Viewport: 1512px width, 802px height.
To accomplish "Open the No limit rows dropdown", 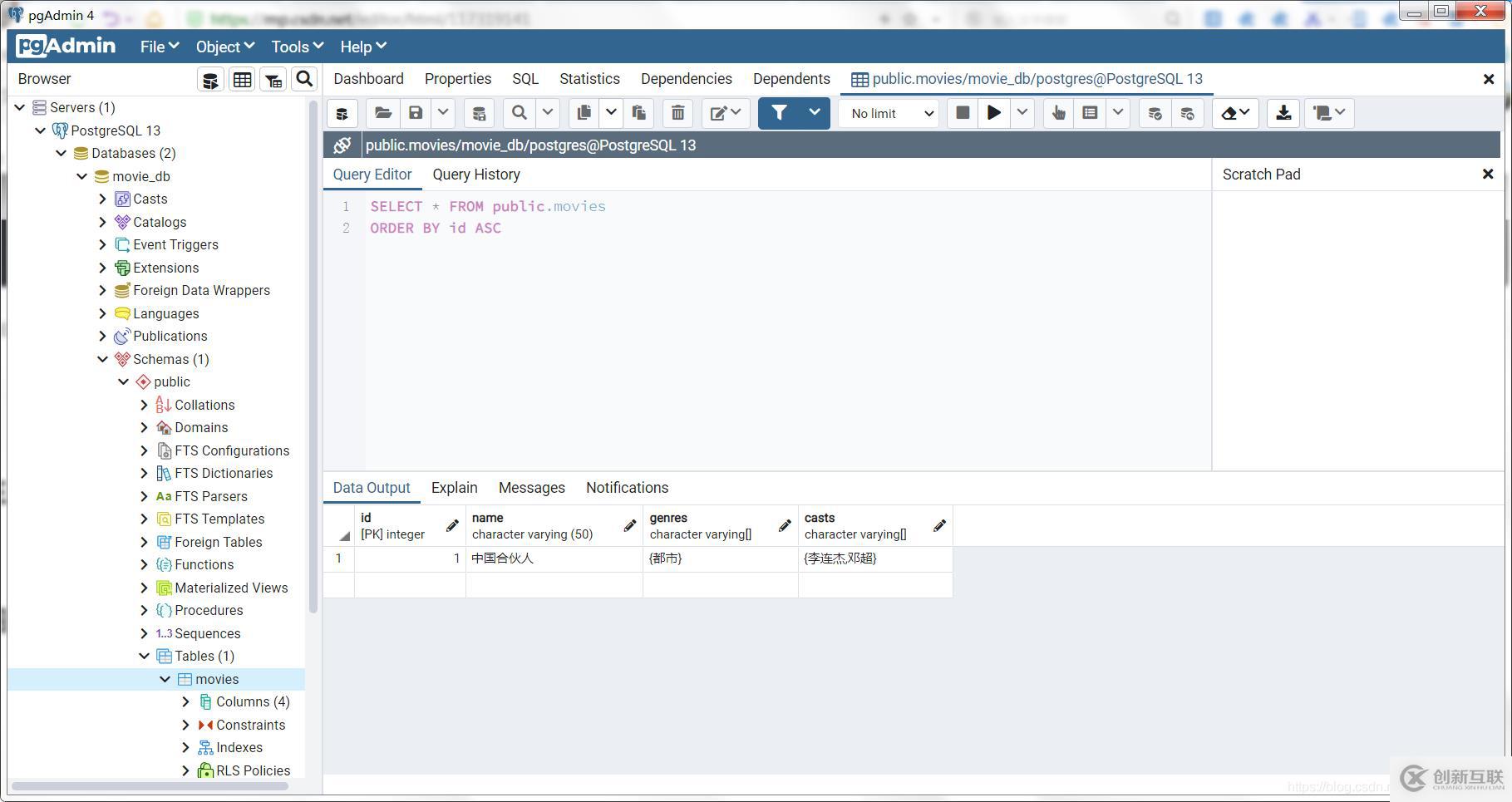I will point(890,113).
